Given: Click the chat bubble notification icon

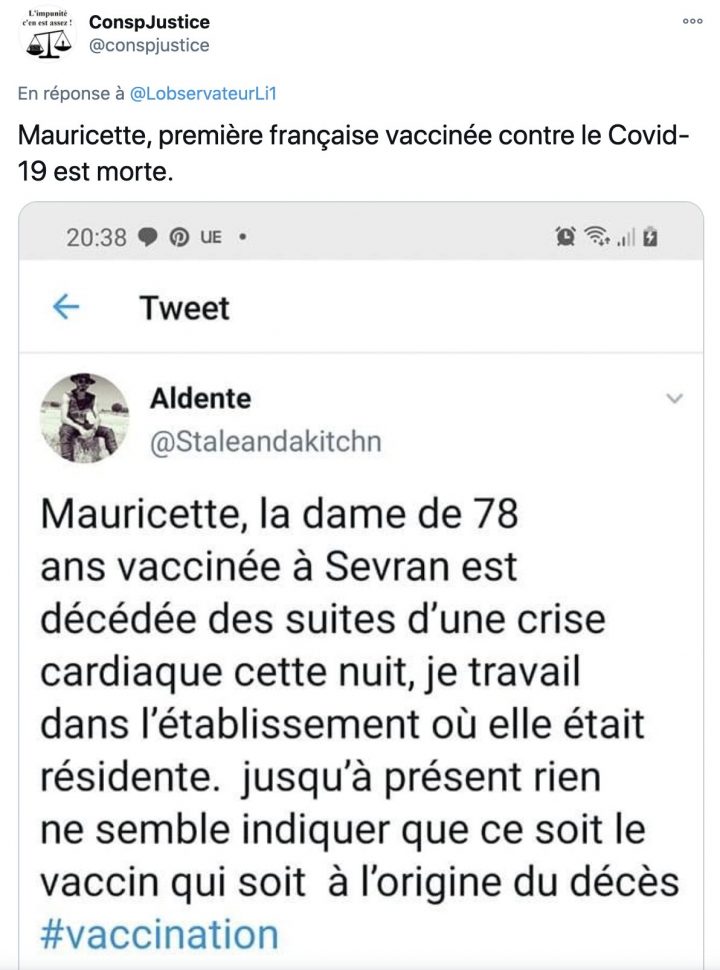Looking at the screenshot, I should coord(147,237).
